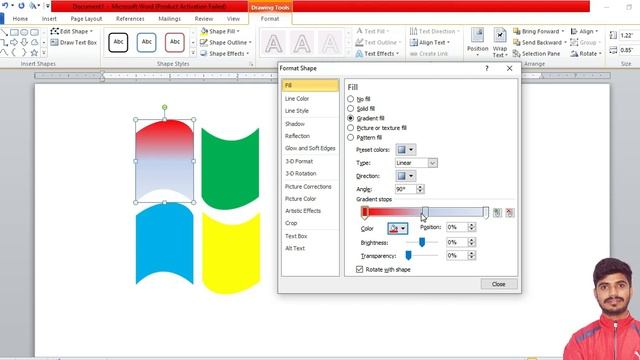This screenshot has height=360, width=640.
Task: Open the Home ribbon tab
Action: point(20,19)
